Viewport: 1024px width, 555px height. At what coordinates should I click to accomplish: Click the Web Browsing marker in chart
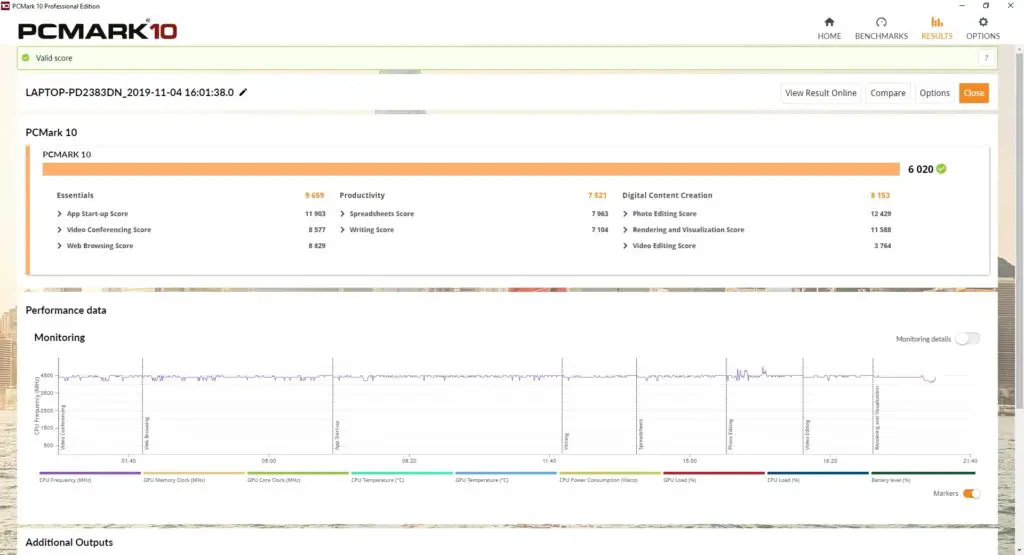click(x=147, y=433)
